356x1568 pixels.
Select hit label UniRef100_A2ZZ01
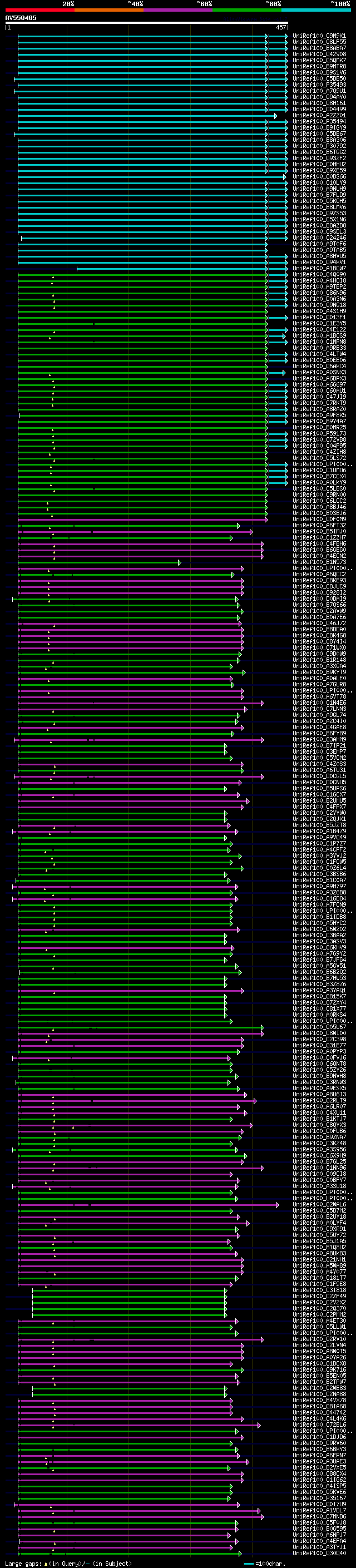tap(319, 116)
